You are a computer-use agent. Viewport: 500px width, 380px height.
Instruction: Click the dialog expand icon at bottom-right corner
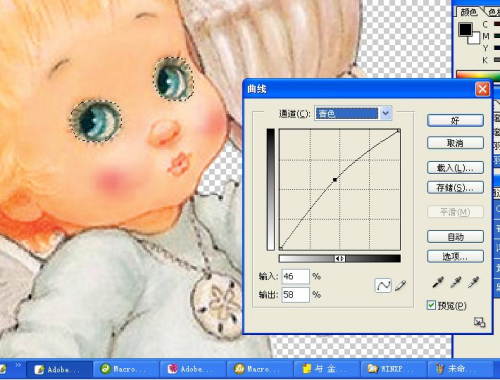pyautogui.click(x=479, y=322)
